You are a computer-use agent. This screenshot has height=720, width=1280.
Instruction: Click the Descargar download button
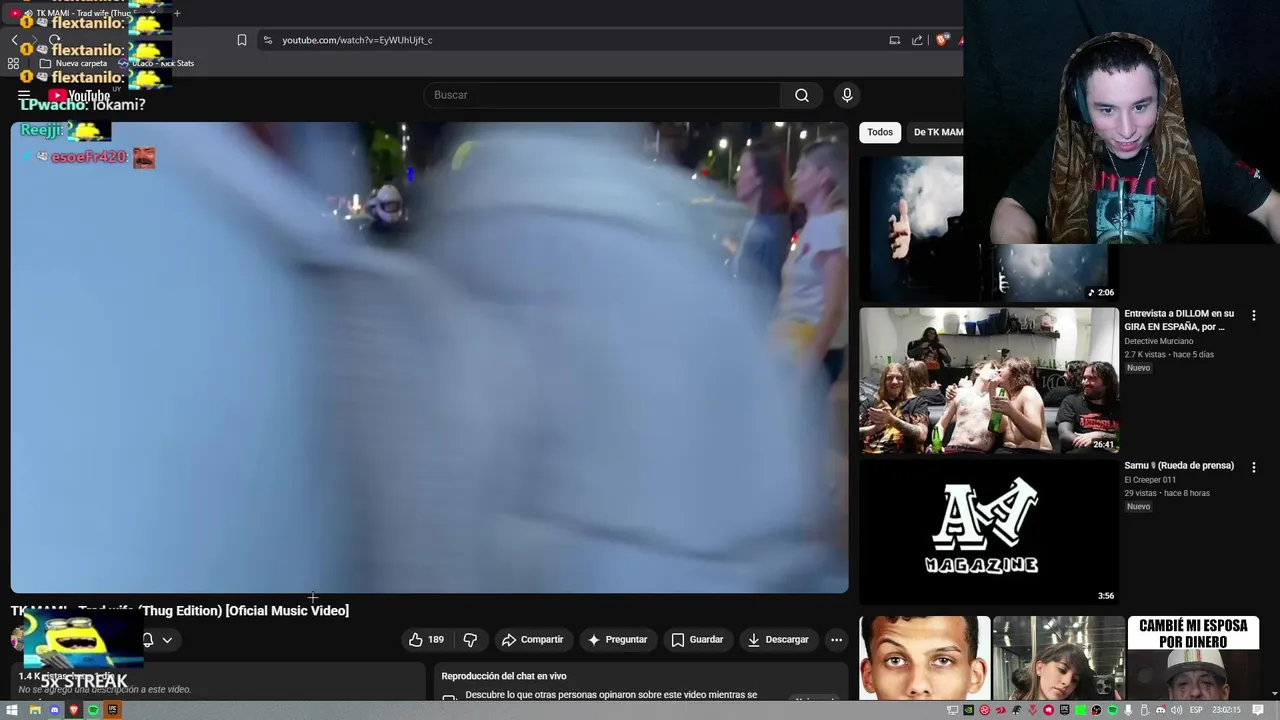click(x=777, y=639)
